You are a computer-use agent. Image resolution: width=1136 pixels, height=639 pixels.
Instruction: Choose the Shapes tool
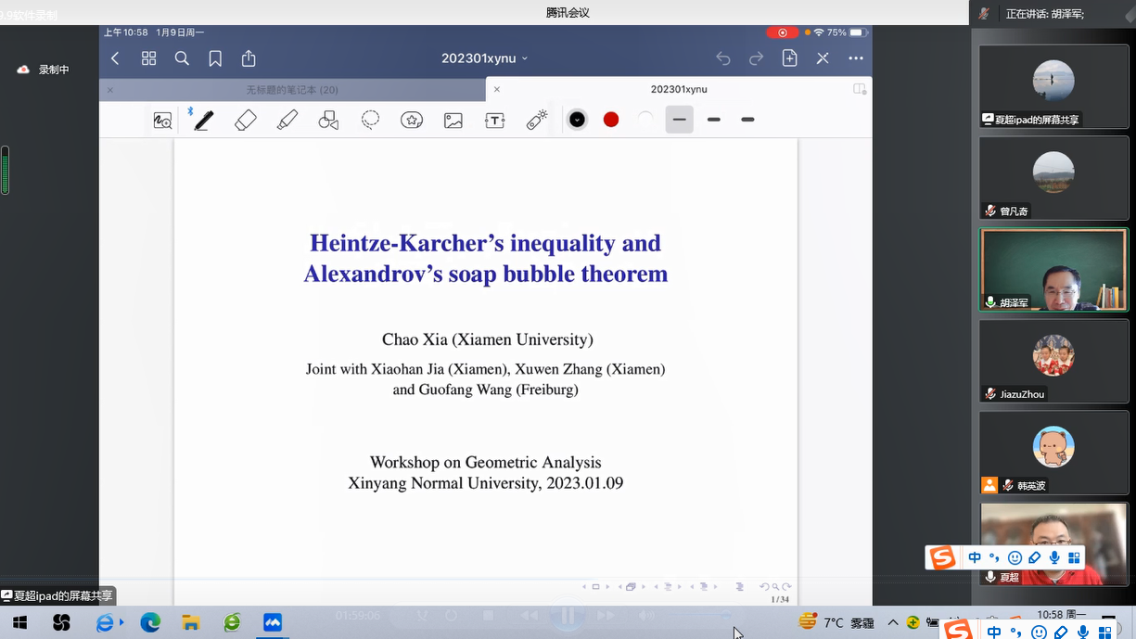(x=328, y=120)
